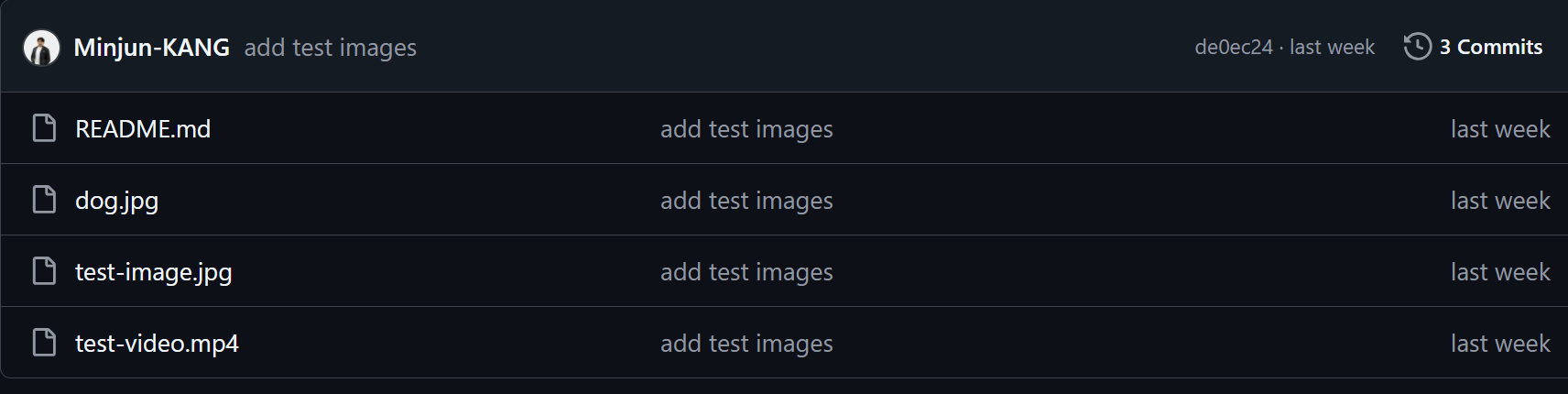Click test-video.mp4's last week timestamp

click(1499, 344)
